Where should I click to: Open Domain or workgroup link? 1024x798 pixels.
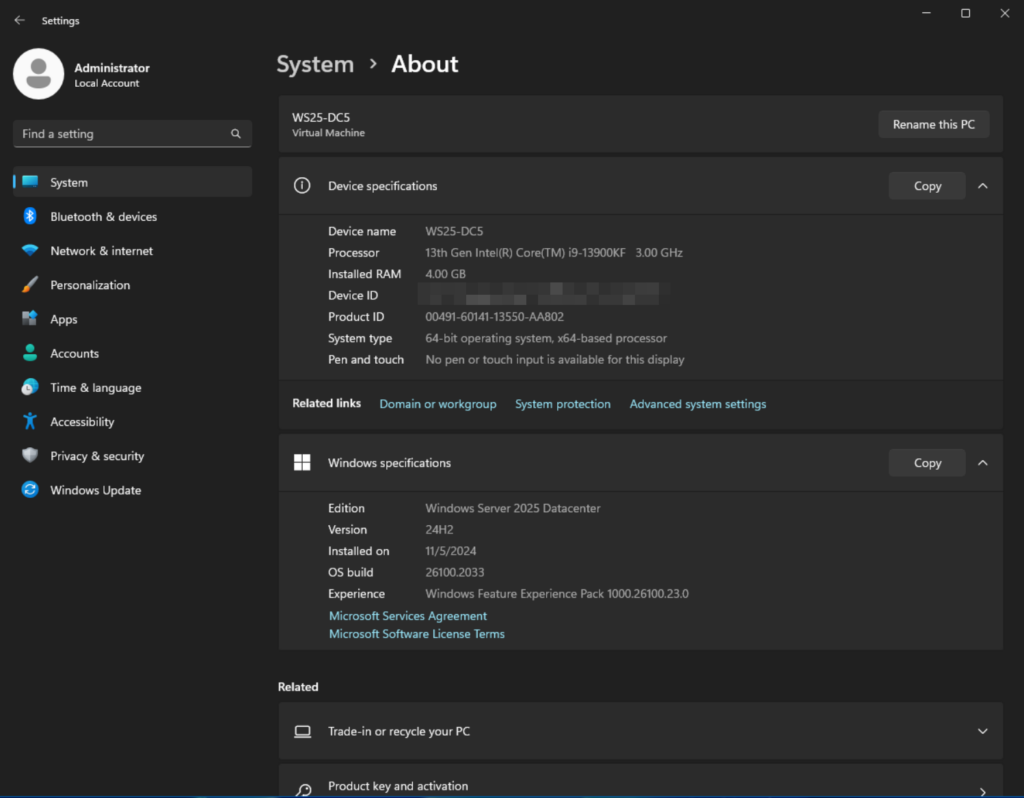(438, 404)
